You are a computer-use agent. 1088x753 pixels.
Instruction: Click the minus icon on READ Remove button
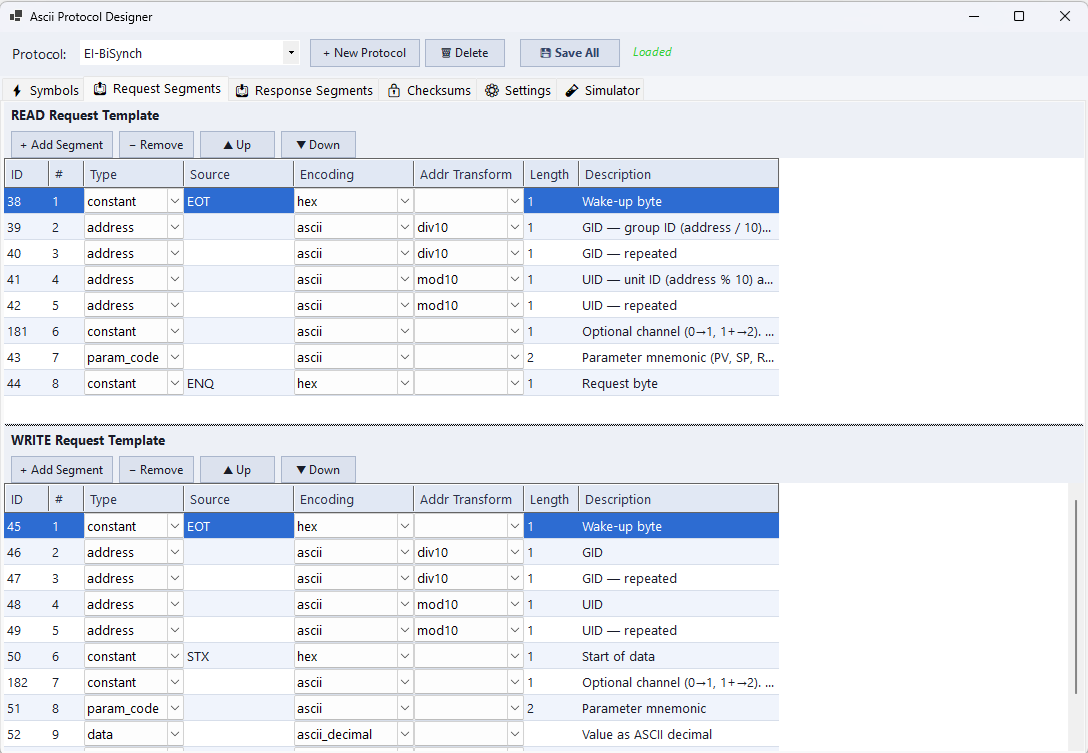(131, 144)
